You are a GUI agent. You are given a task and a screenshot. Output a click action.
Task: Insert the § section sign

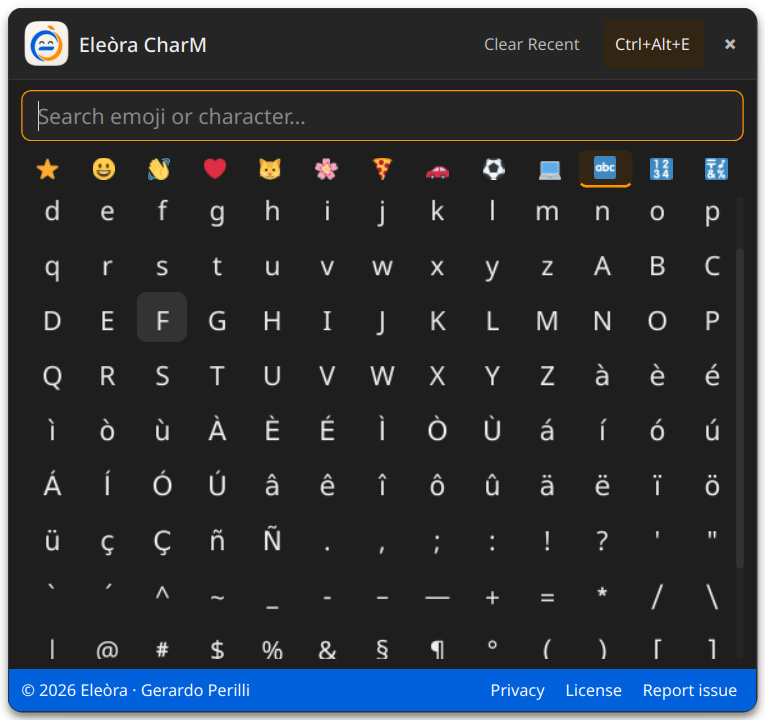(x=382, y=649)
